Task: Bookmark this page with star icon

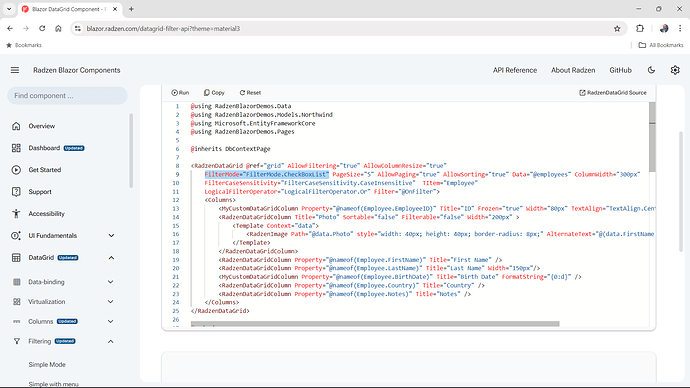Action: 617,29
